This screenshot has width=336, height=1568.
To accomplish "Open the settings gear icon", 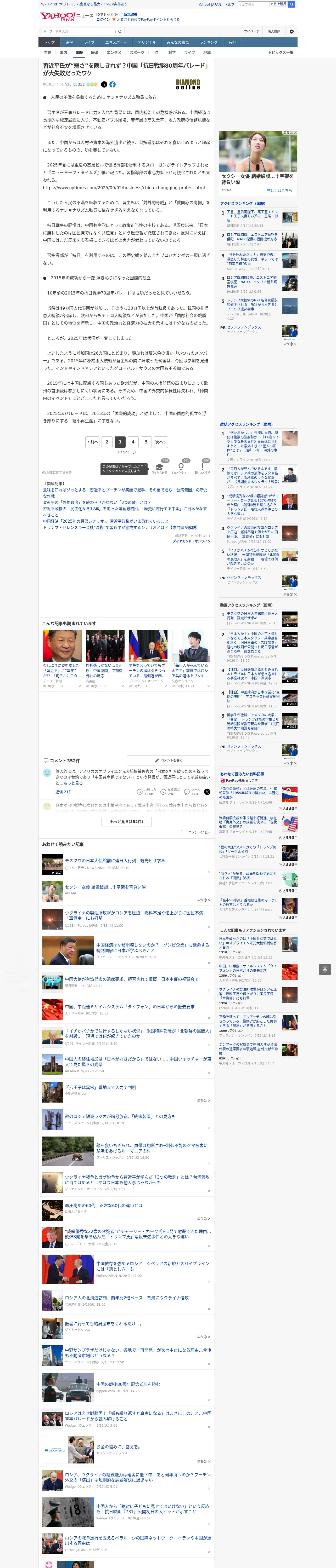I will (x=292, y=32).
